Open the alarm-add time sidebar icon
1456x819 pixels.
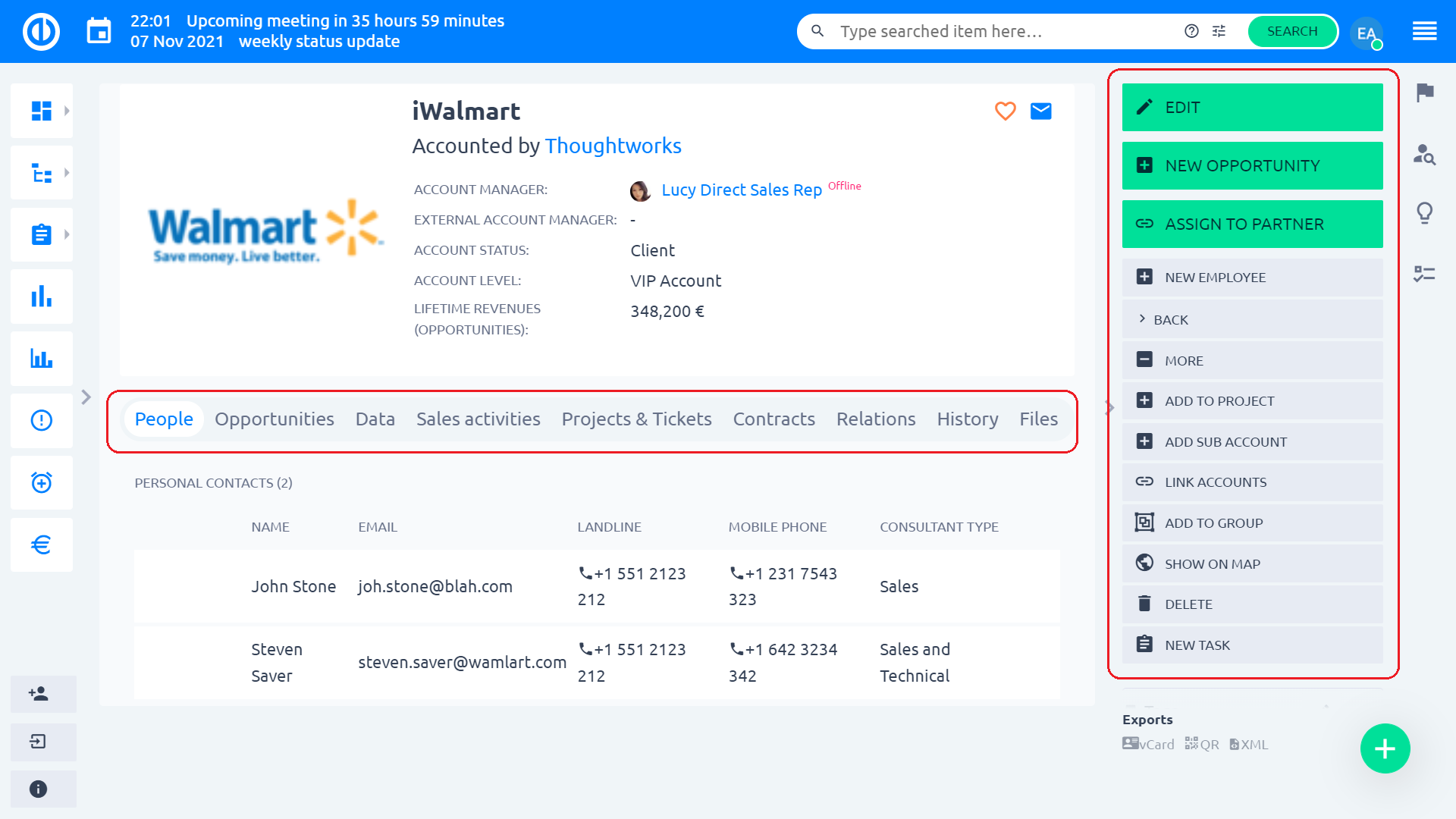[42, 482]
